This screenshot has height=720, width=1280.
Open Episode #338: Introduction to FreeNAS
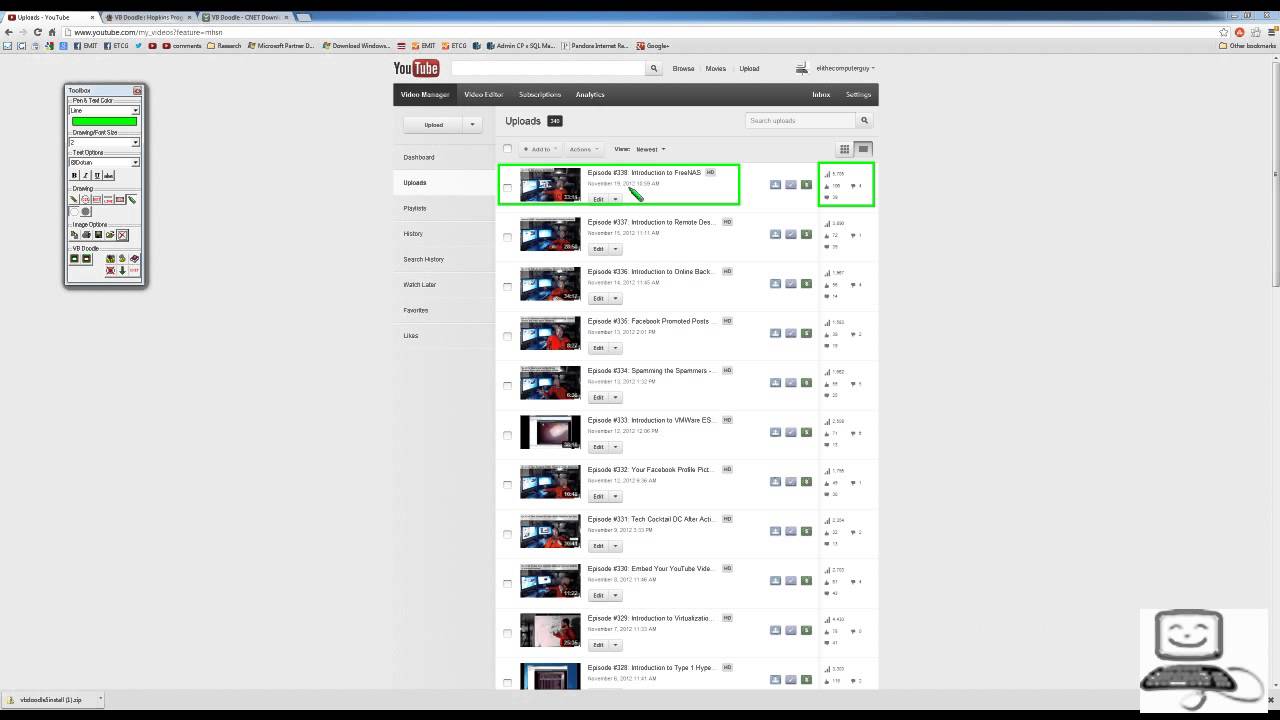tap(644, 172)
